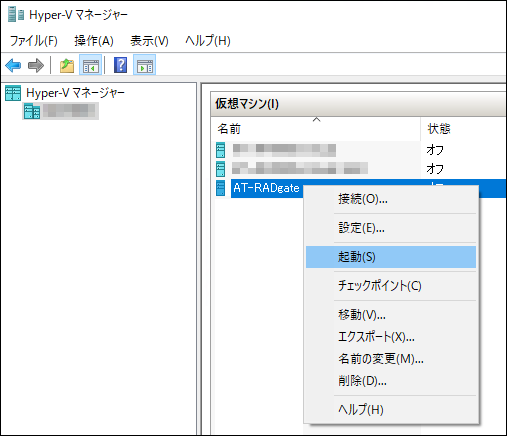Select the first blurred virtual machine name
The height and width of the screenshot is (436, 507).
(x=284, y=150)
